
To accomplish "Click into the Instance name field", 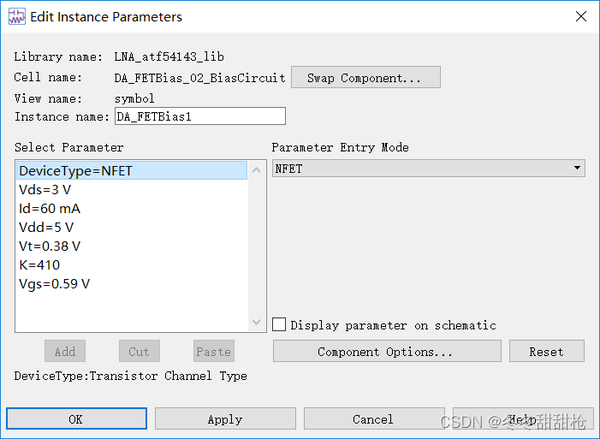I will (x=200, y=116).
